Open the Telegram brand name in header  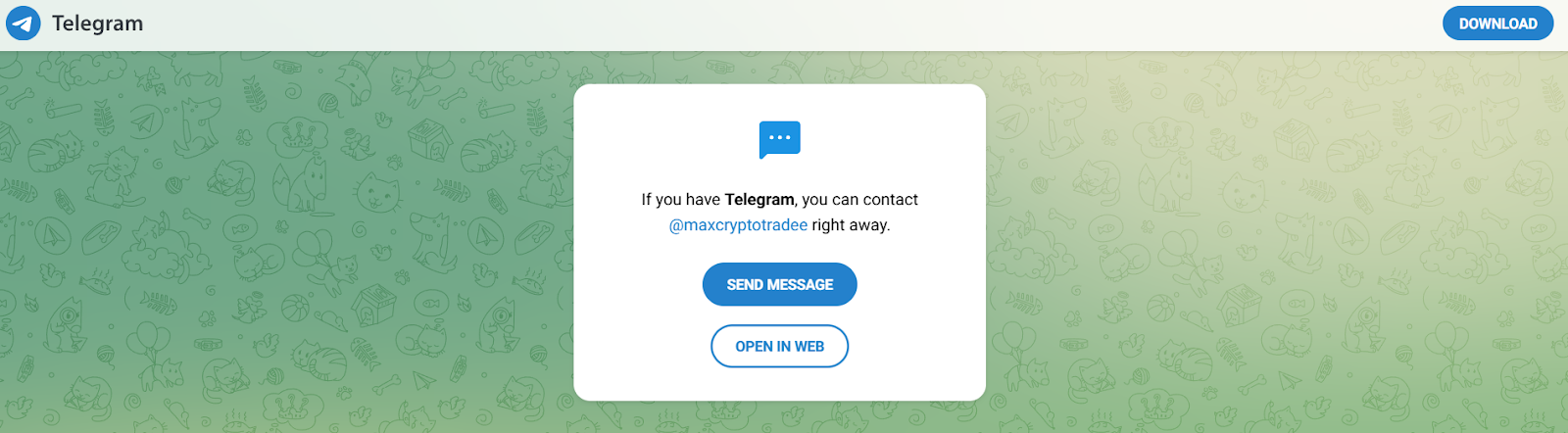tap(97, 24)
